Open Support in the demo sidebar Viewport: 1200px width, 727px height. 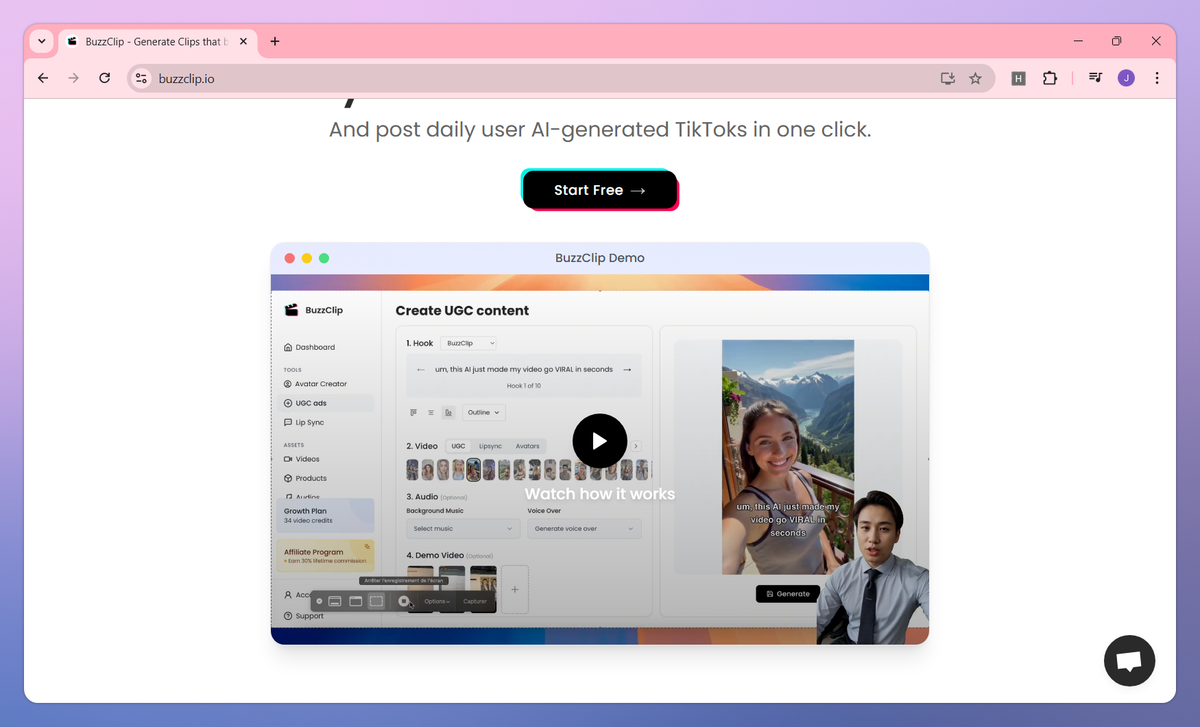tap(304, 616)
